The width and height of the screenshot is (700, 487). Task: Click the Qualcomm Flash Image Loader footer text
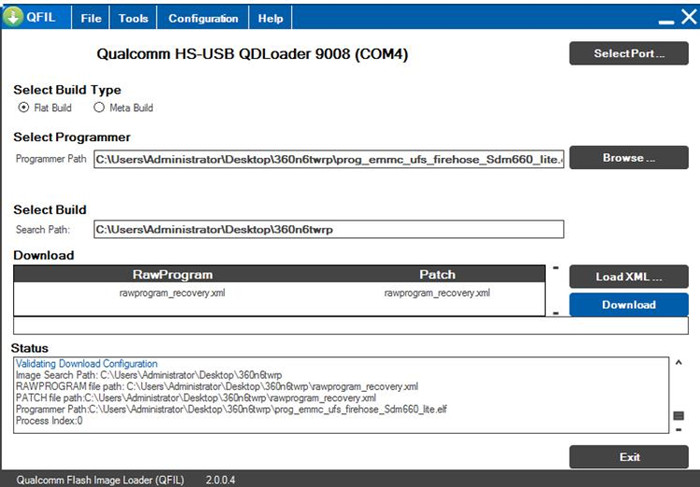[x=100, y=480]
